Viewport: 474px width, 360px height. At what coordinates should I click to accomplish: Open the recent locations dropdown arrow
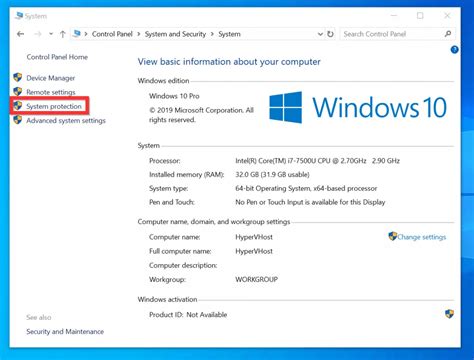(51, 34)
